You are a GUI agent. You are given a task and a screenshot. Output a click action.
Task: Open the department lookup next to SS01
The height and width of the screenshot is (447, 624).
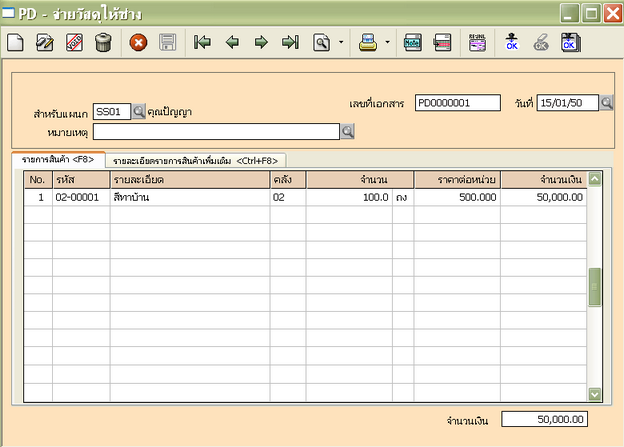(139, 111)
